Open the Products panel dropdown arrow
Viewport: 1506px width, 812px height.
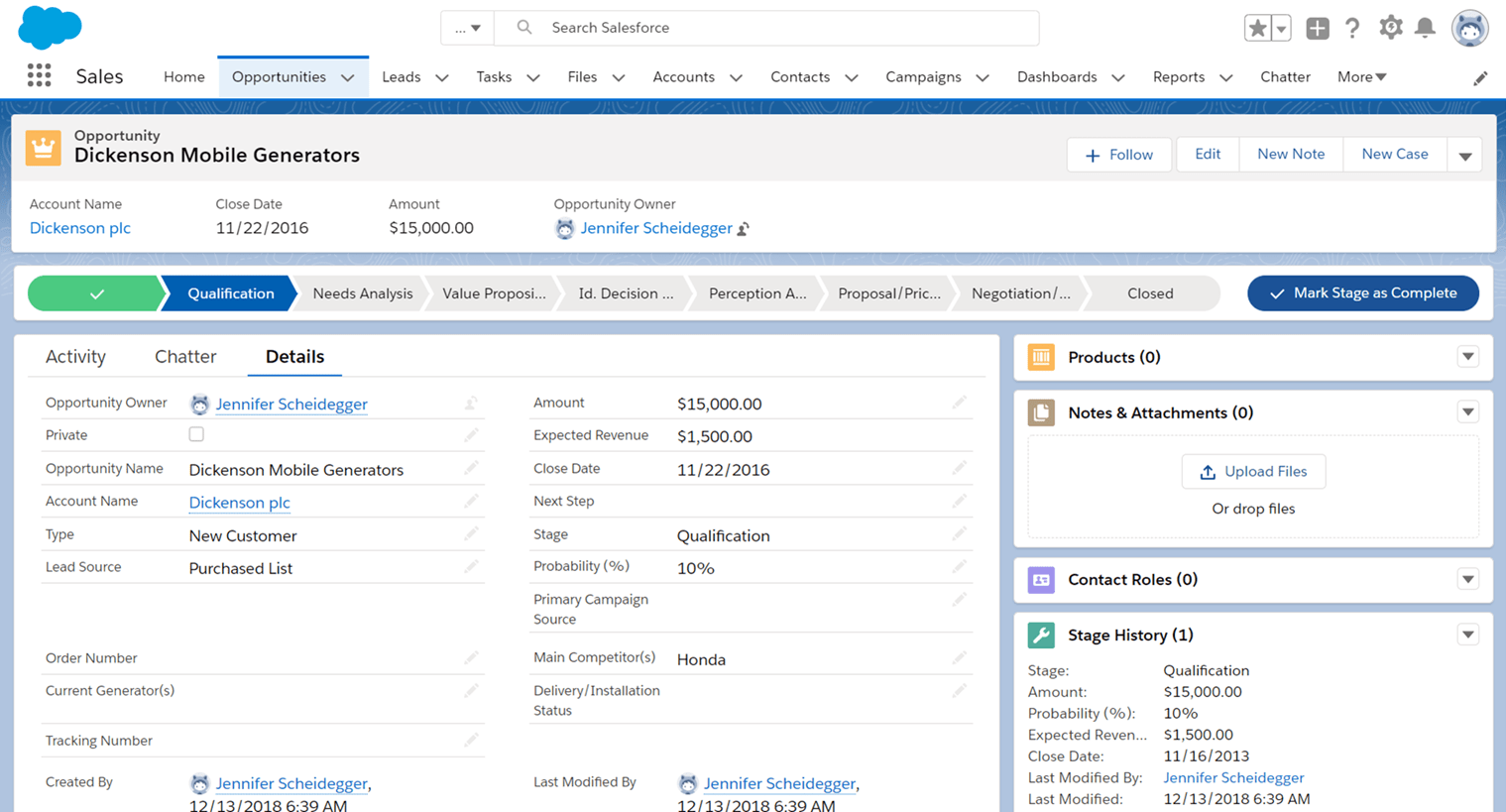1467,357
